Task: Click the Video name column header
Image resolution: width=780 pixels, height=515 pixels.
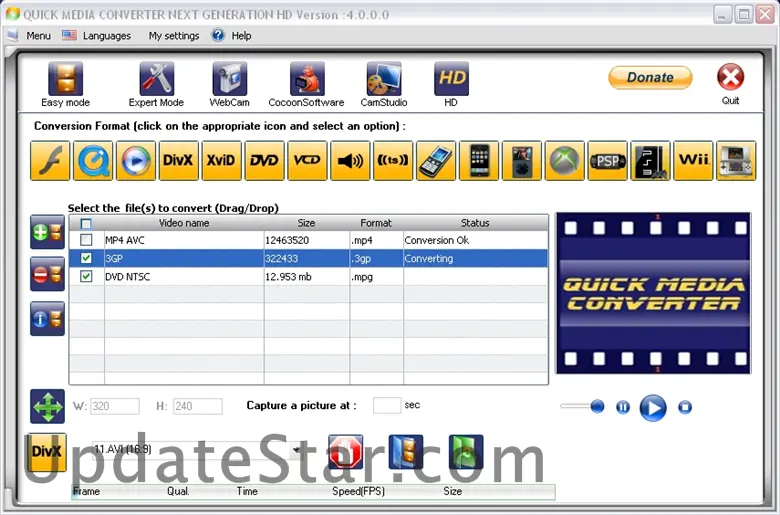Action: 184,223
